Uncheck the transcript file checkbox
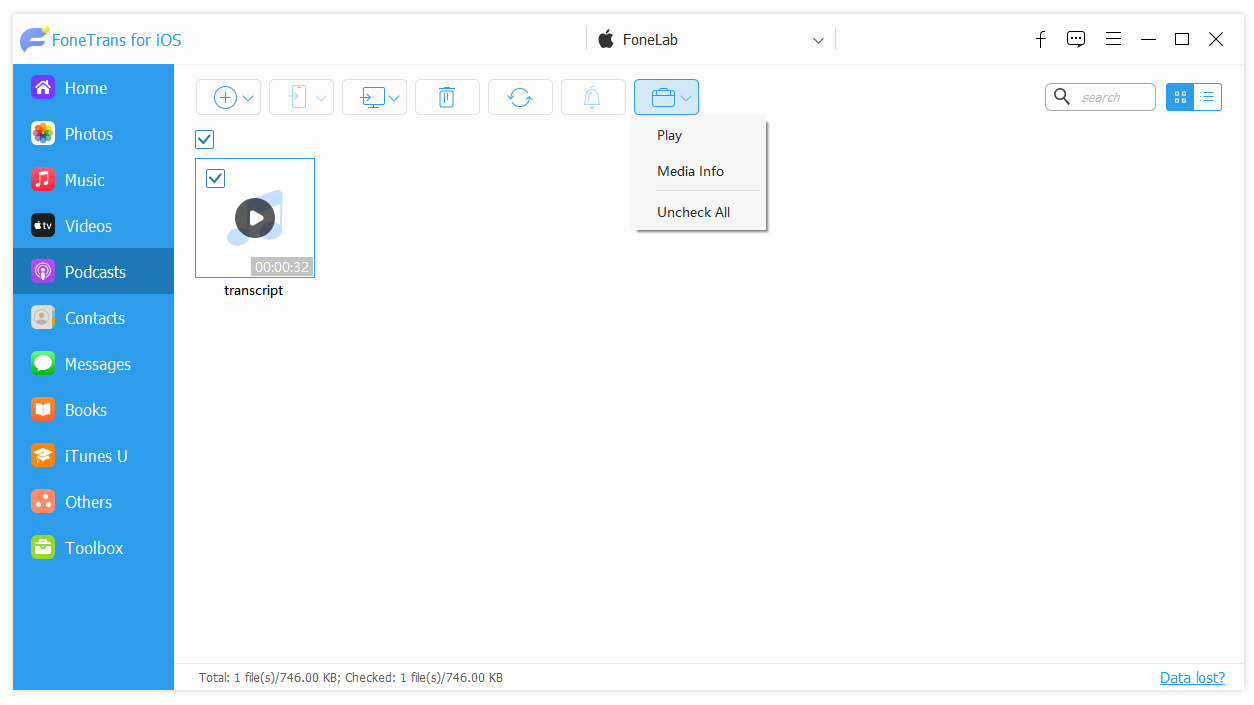Image resolution: width=1254 pixels, height=705 pixels. coord(215,178)
